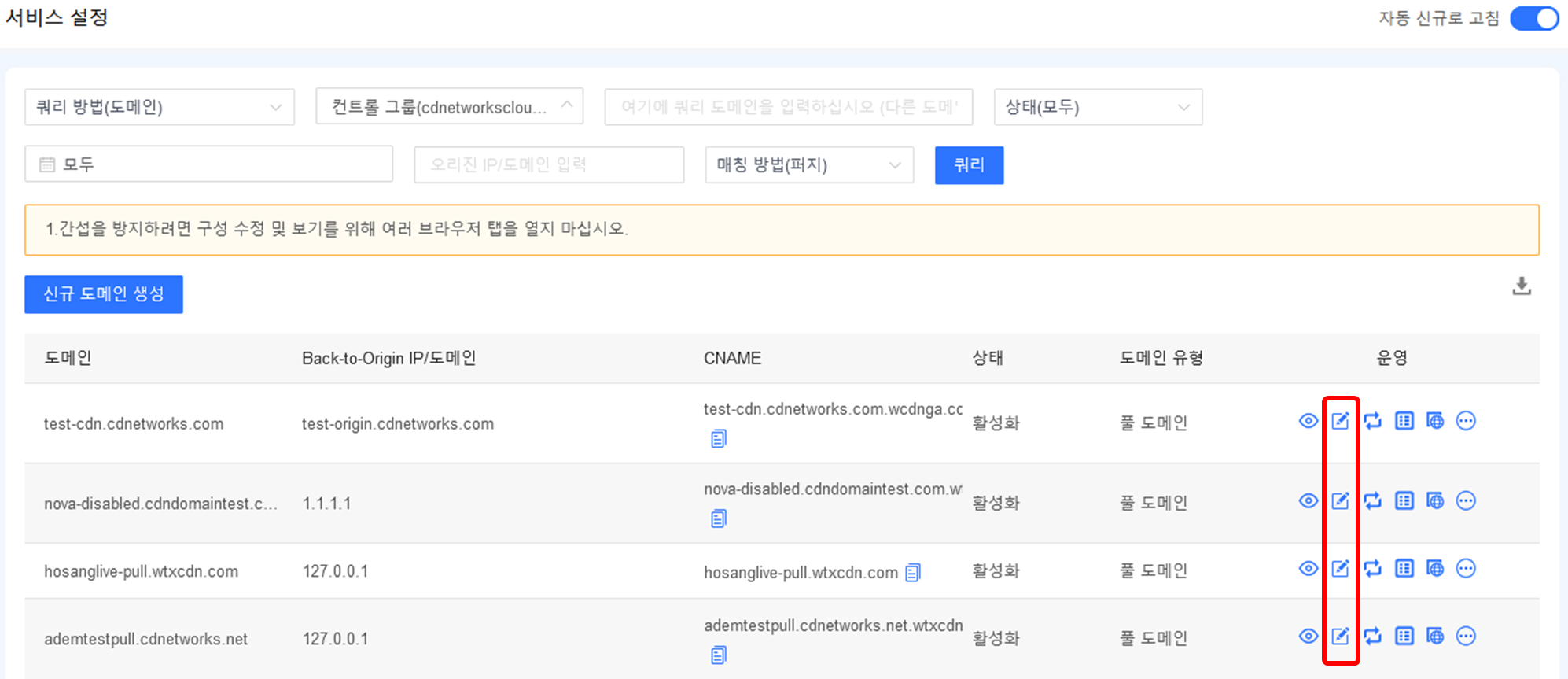This screenshot has width=1568, height=679.
Task: Click refresh arrows icon for hosanglive-pull row
Action: pos(1372,568)
